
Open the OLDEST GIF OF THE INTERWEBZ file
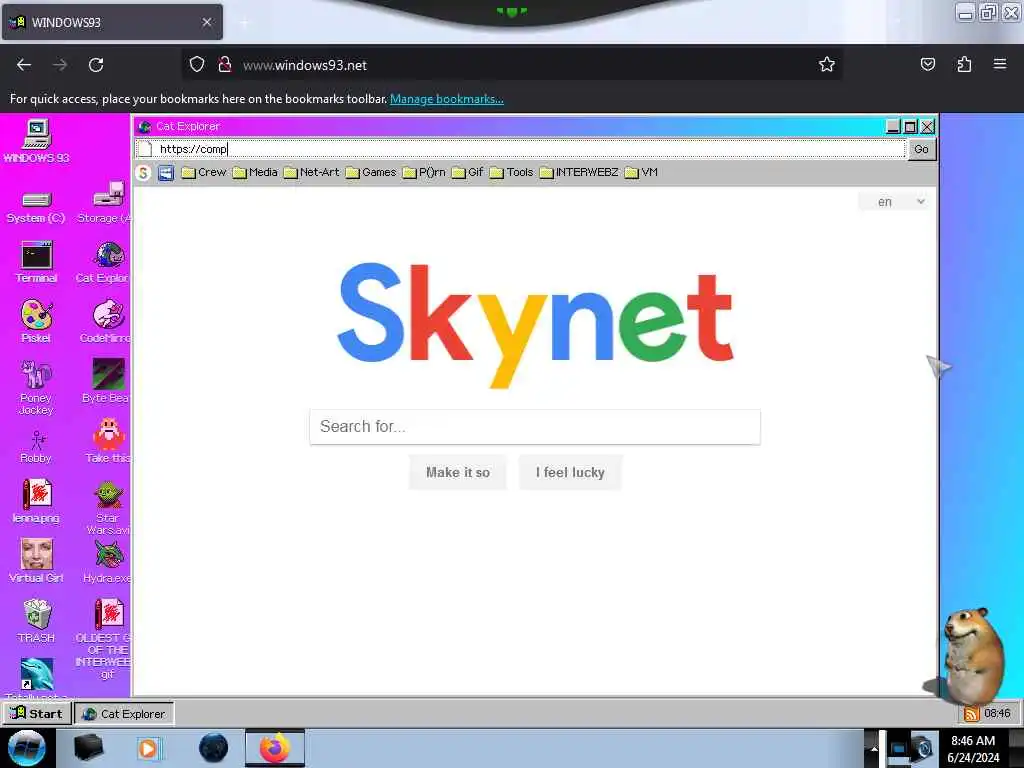[x=106, y=639]
